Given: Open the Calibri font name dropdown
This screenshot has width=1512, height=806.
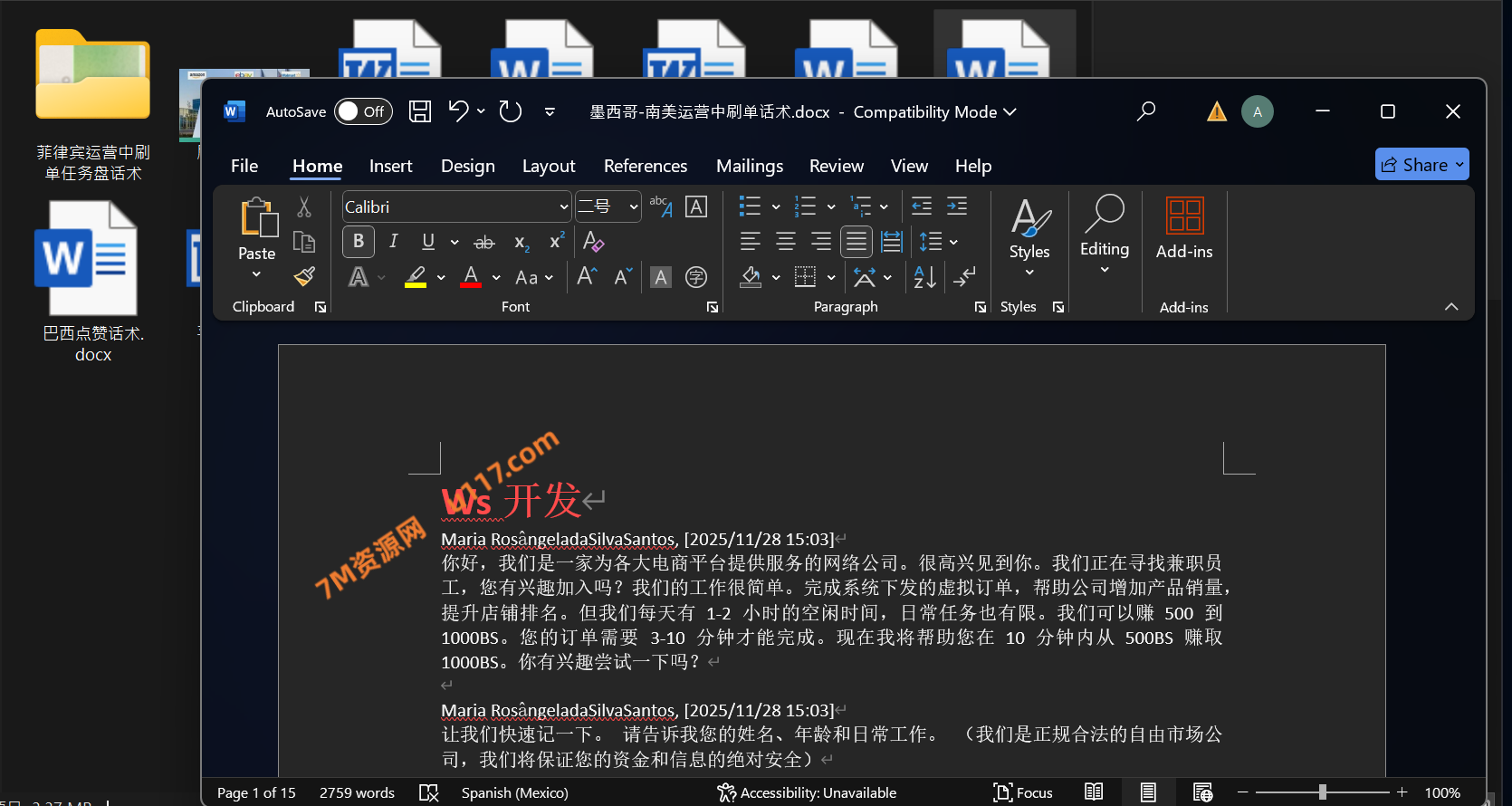Looking at the screenshot, I should click(x=563, y=207).
